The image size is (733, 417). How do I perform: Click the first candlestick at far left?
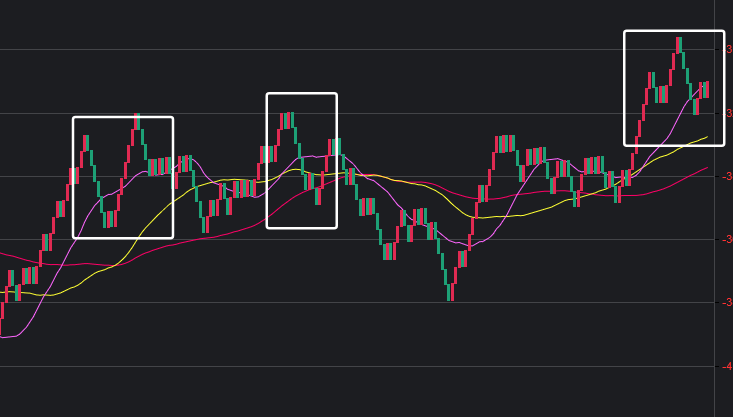[1, 323]
